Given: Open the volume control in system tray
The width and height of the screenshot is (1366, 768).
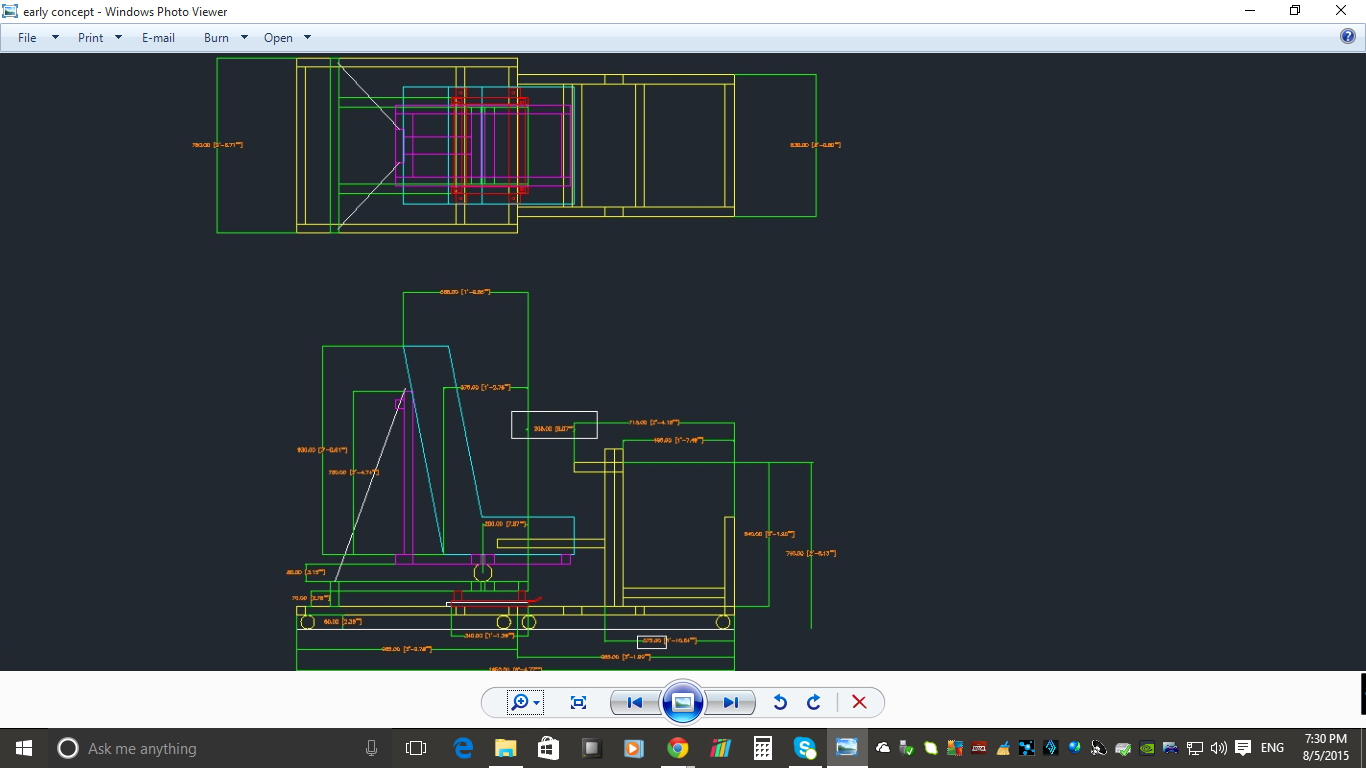Looking at the screenshot, I should click(x=1218, y=748).
